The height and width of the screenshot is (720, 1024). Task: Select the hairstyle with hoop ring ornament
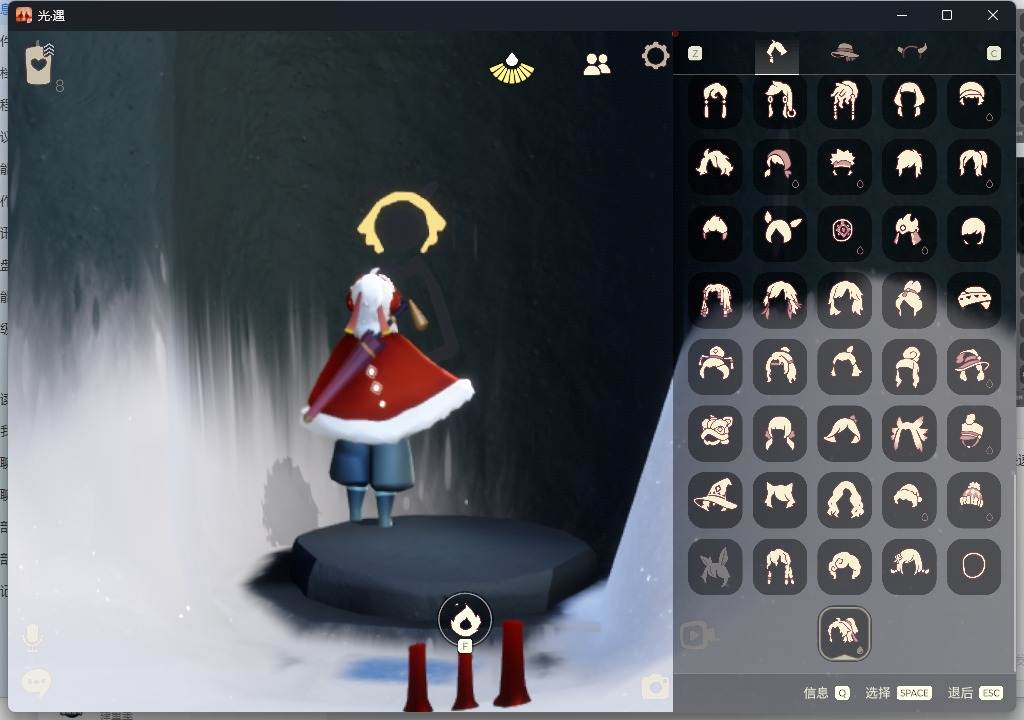[x=780, y=101]
